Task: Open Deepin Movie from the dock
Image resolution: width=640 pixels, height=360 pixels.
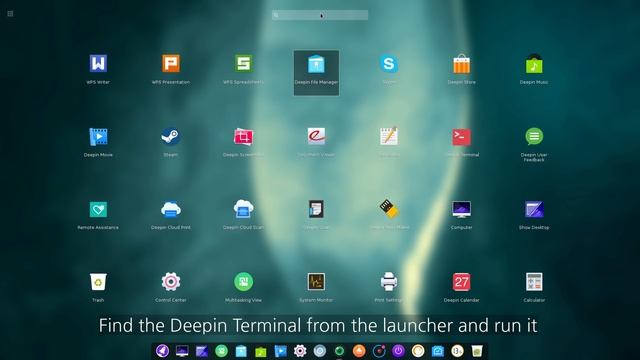Action: click(280, 351)
